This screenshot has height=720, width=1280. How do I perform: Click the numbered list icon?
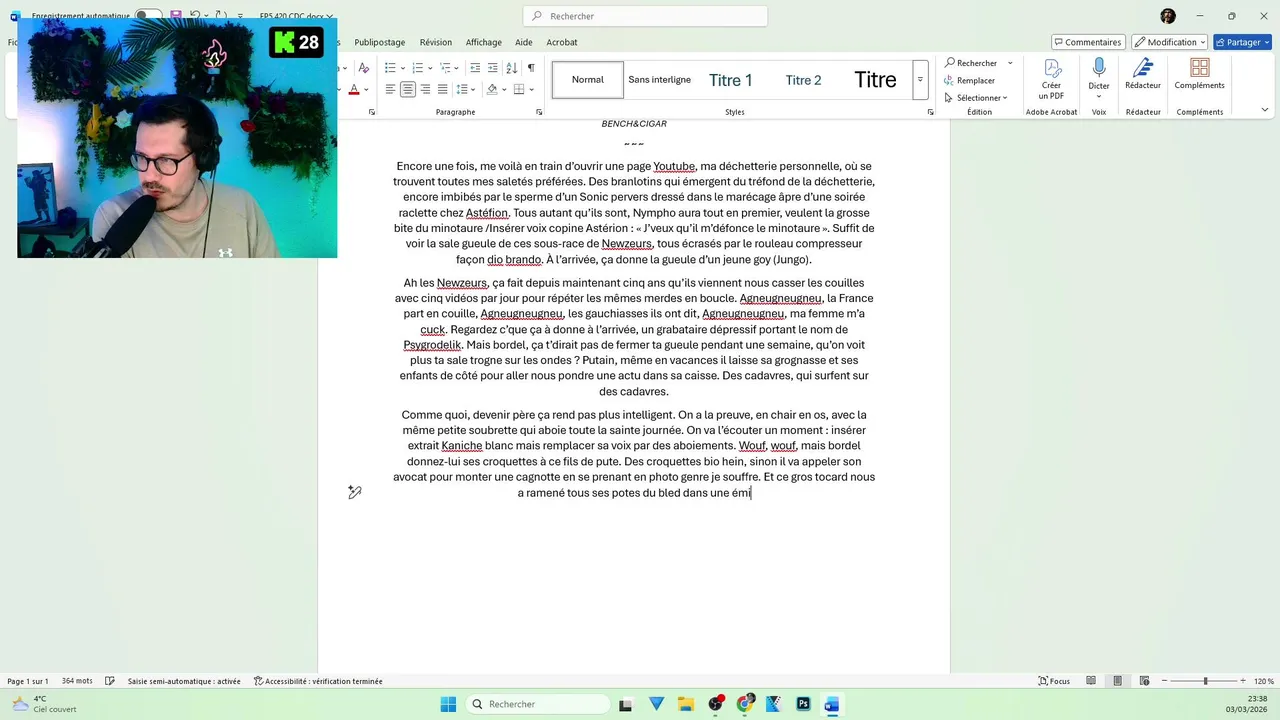click(417, 68)
